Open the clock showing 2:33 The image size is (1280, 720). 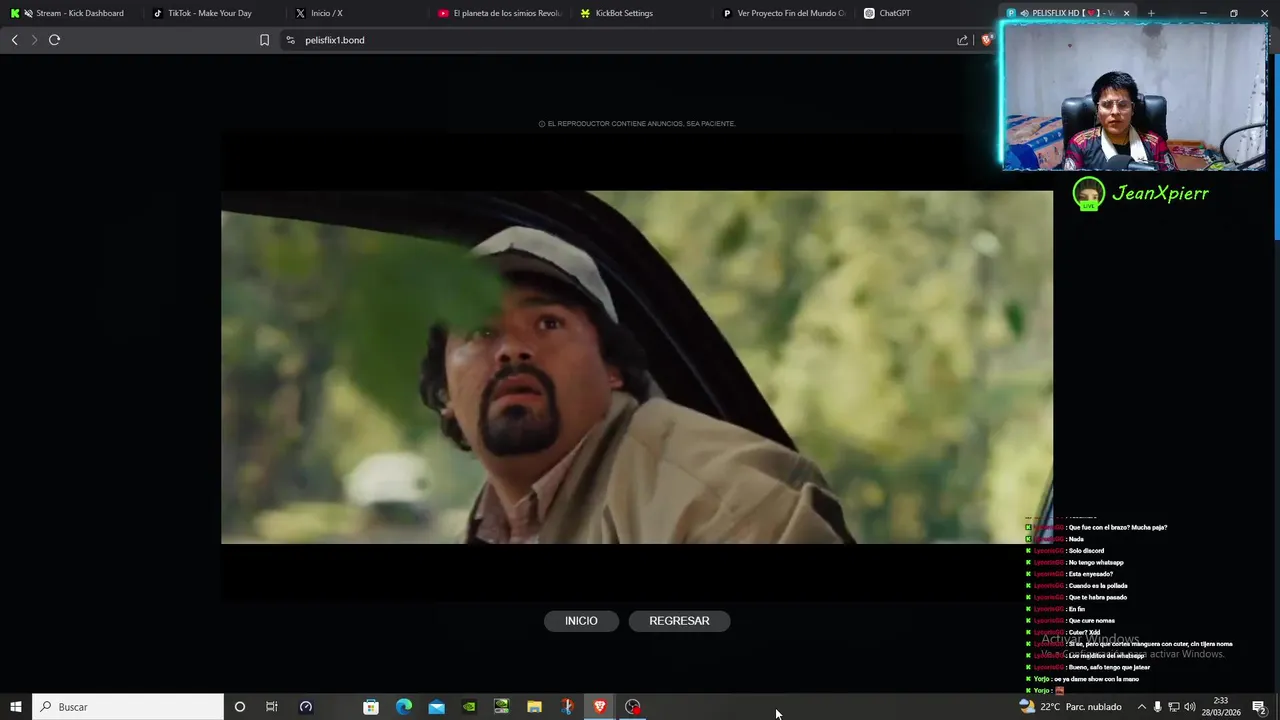coord(1221,707)
